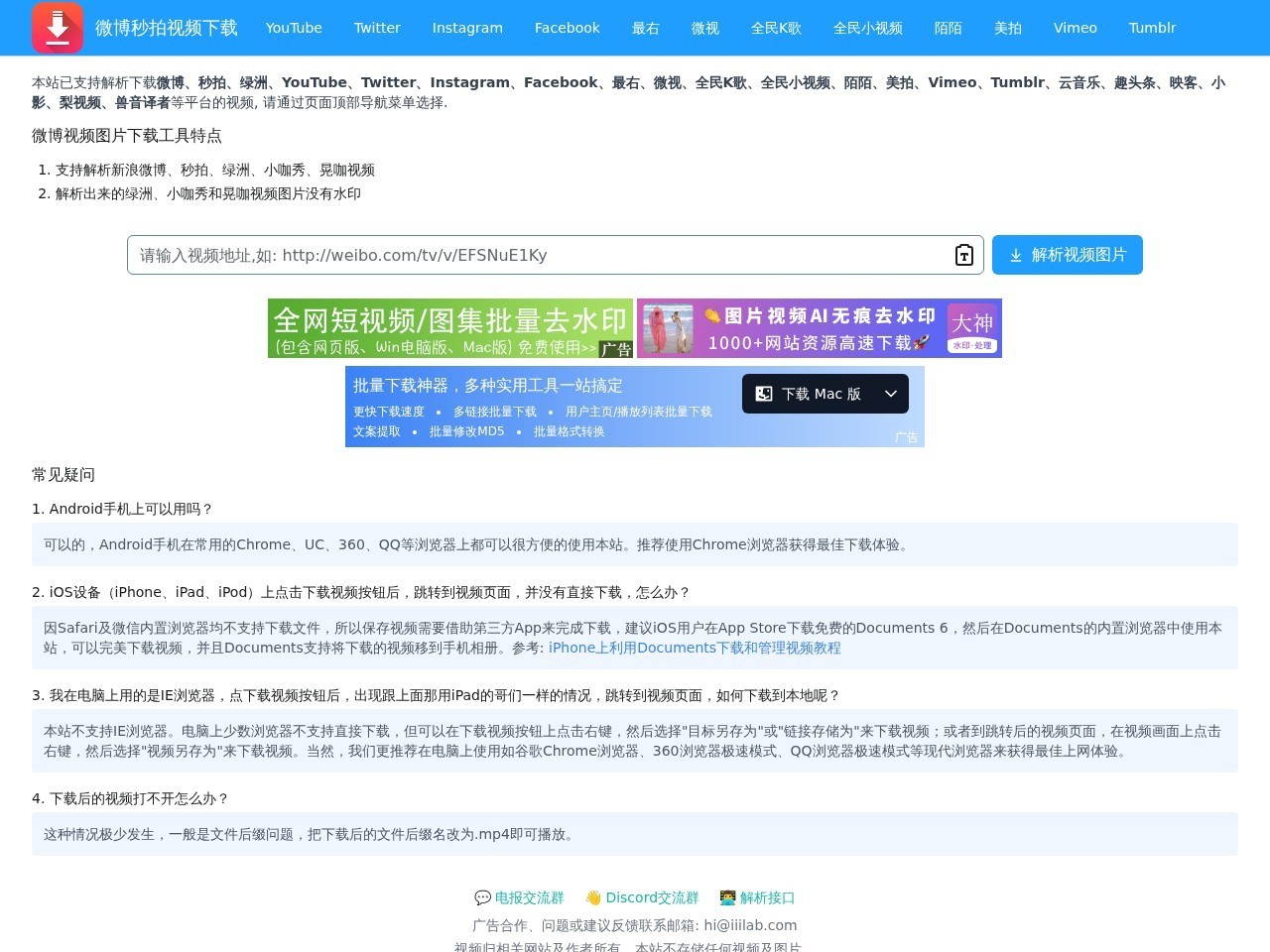Viewport: 1270px width, 952px height.
Task: Open 美拍 in the navigation bar
Action: (1008, 28)
